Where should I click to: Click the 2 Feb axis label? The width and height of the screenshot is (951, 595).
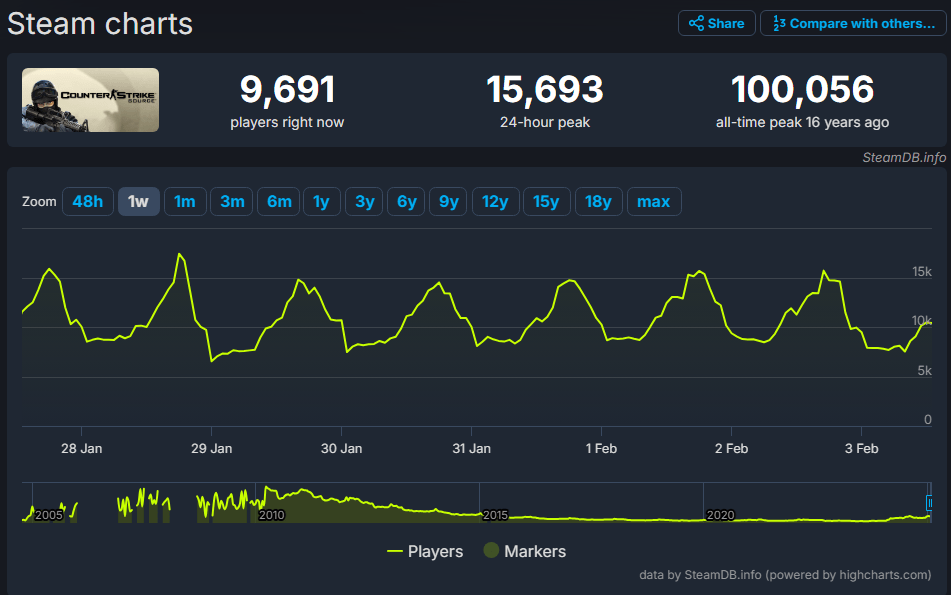(x=731, y=449)
